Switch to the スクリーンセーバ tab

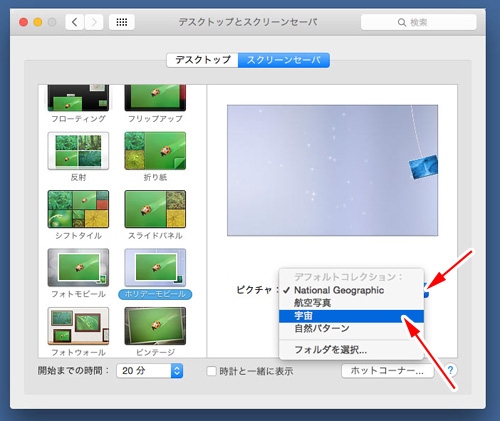tap(284, 60)
